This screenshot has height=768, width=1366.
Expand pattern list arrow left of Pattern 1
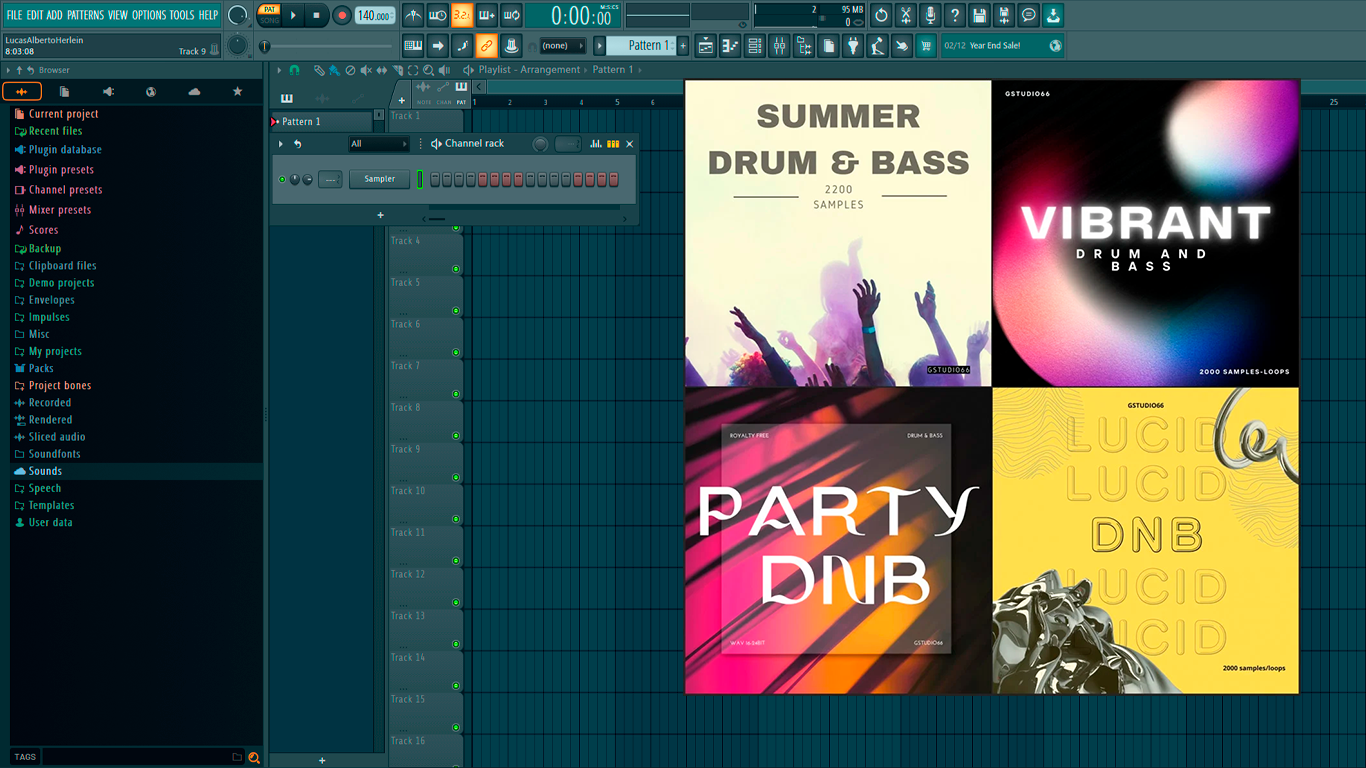pyautogui.click(x=600, y=46)
